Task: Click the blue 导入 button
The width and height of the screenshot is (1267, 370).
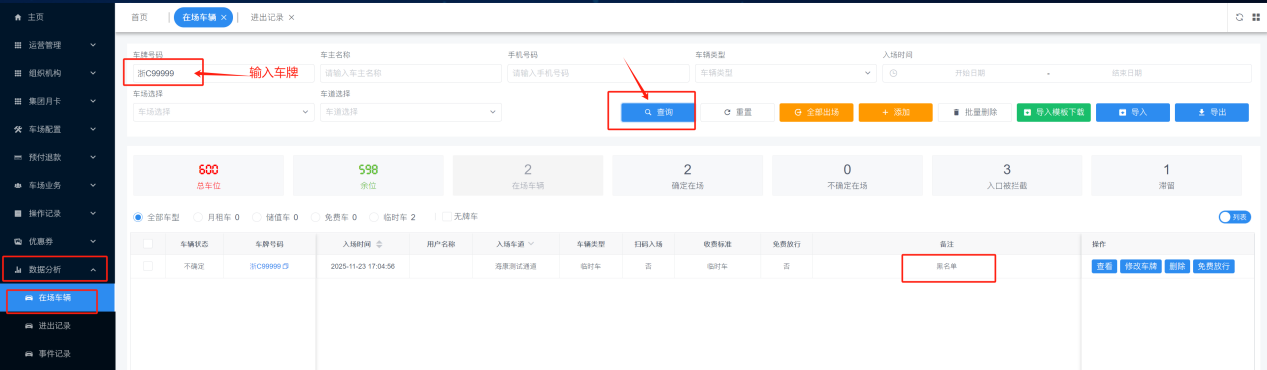Action: click(1133, 112)
